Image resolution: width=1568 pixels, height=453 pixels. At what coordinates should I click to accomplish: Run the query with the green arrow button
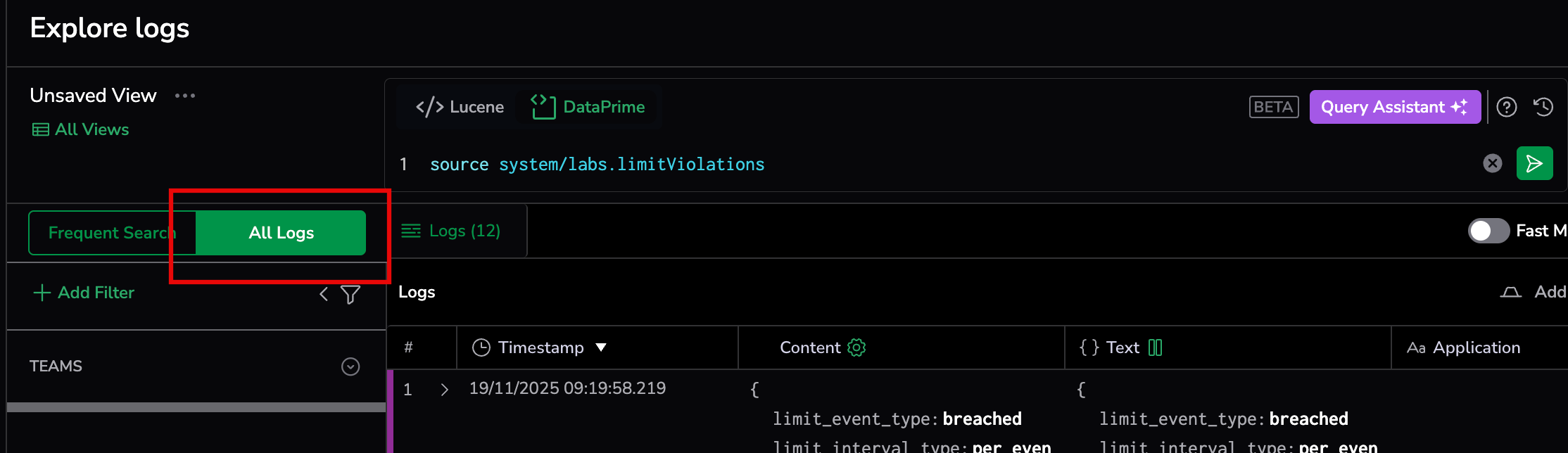click(x=1534, y=164)
